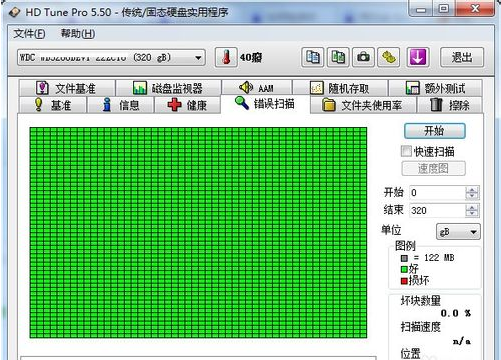Click the 开始 button to start scan
The width and height of the screenshot is (501, 360).
(434, 131)
